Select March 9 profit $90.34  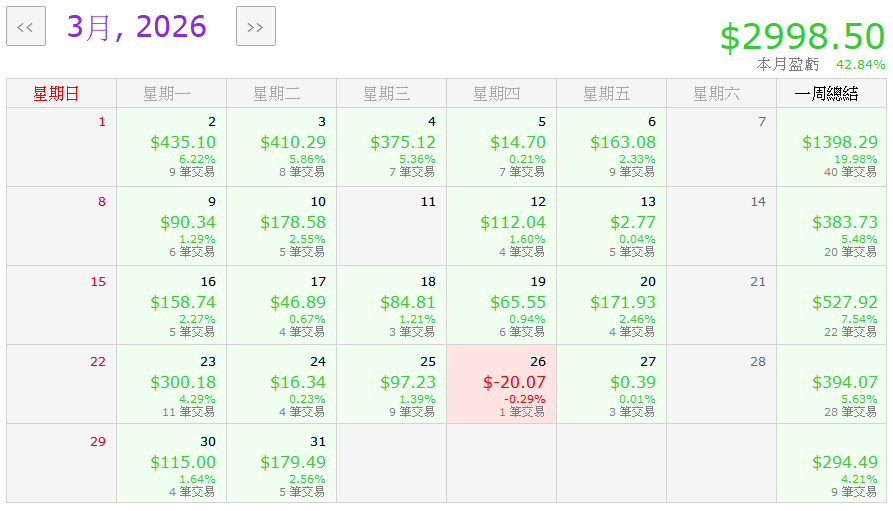point(188,222)
